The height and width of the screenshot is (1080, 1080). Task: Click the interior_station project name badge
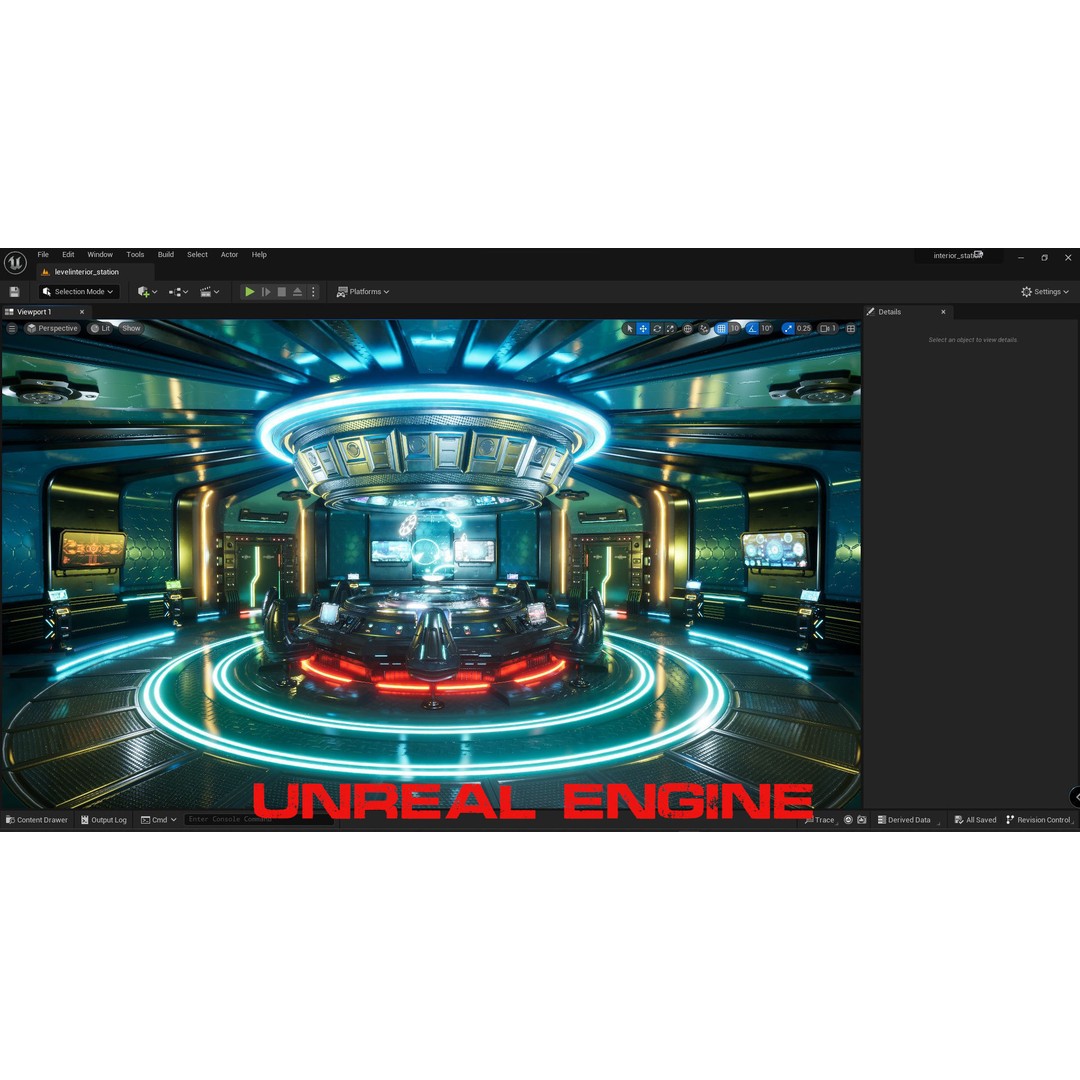coord(958,256)
